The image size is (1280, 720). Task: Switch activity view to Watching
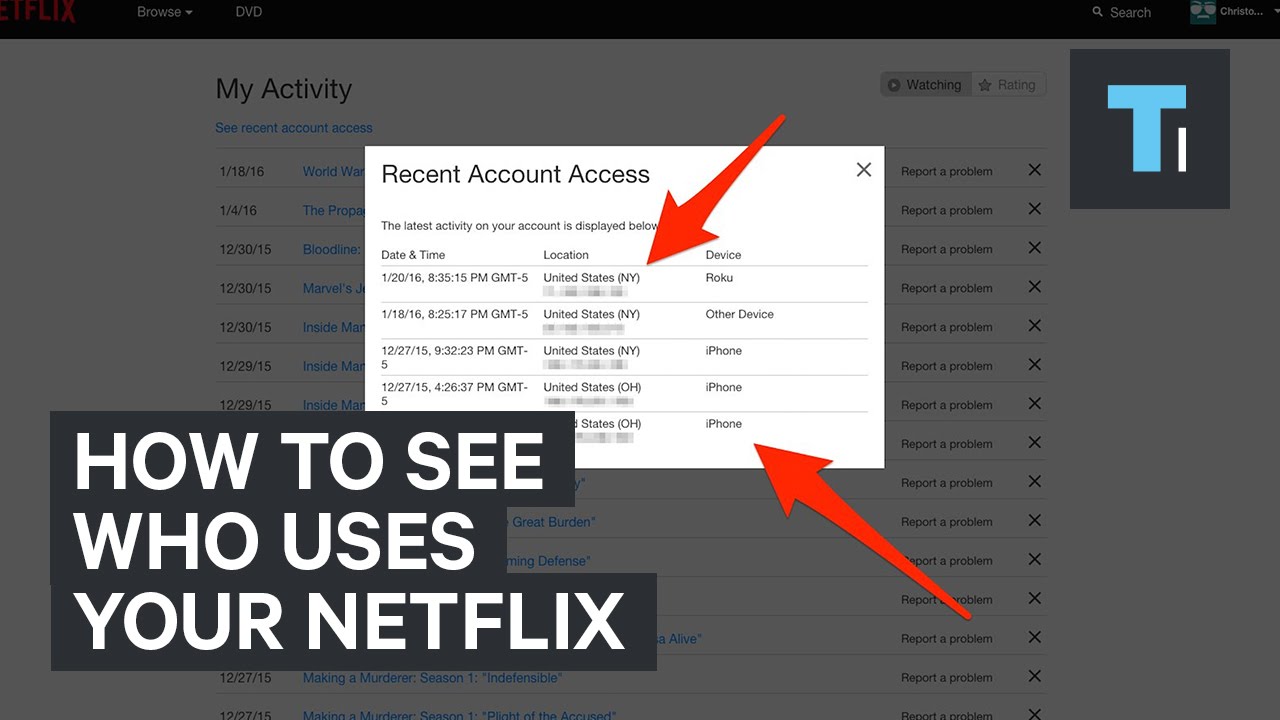(x=924, y=85)
